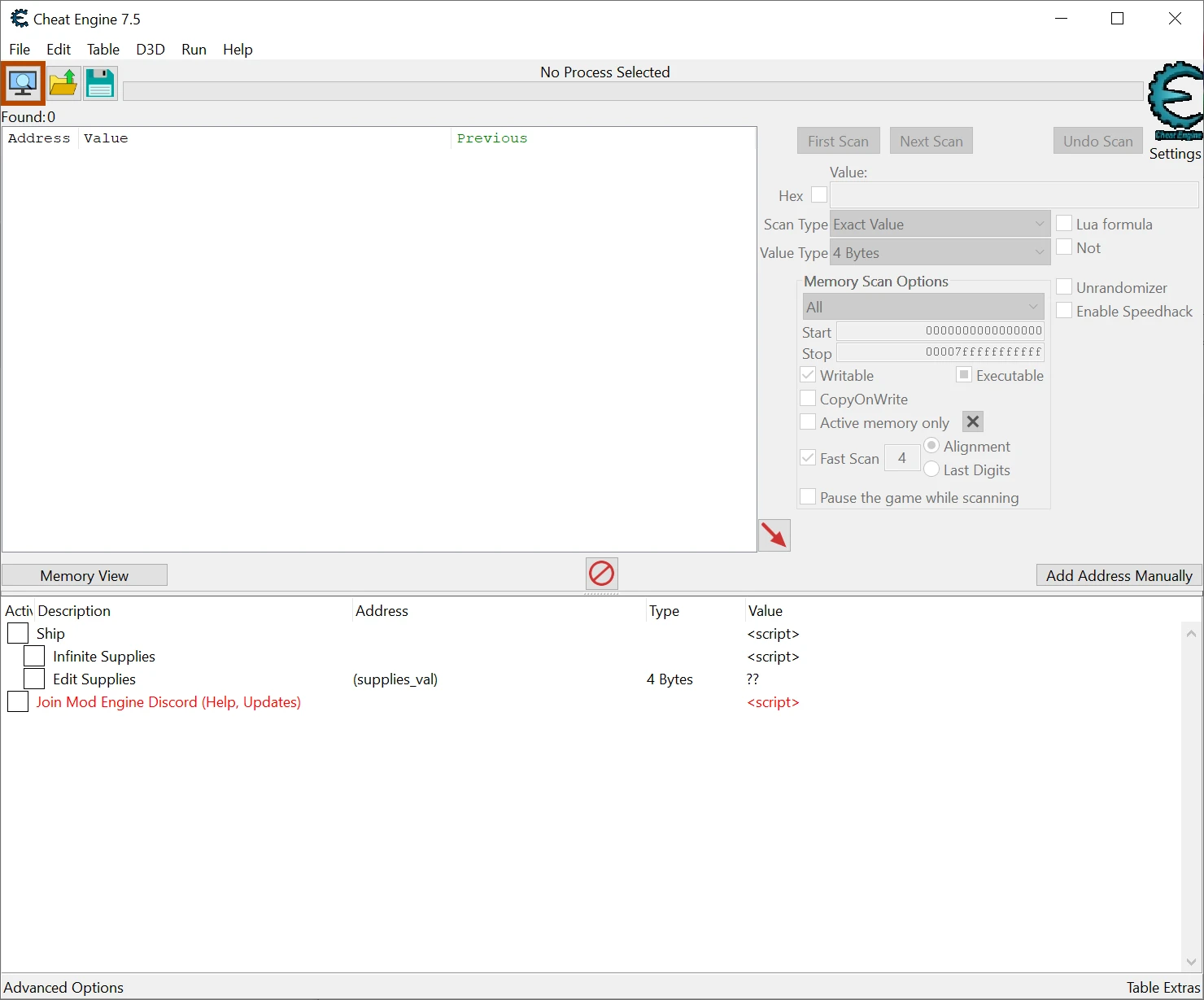Image resolution: width=1204 pixels, height=1000 pixels.
Task: Open the memory region All dropdown
Action: coord(923,307)
